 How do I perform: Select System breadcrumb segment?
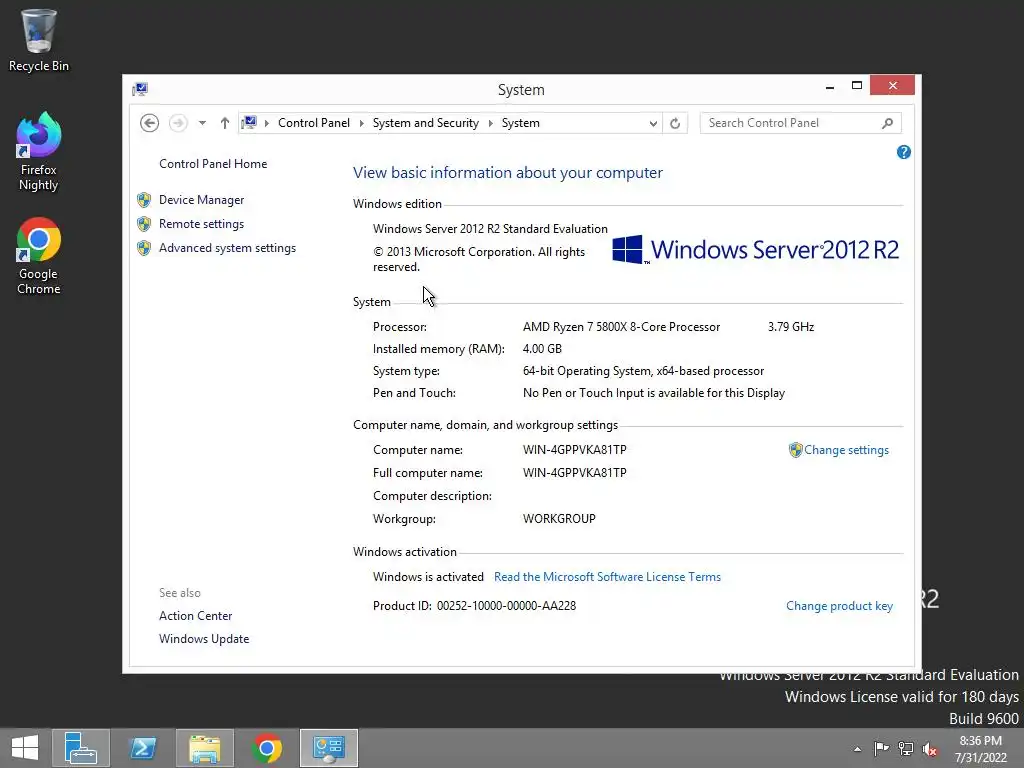(520, 123)
